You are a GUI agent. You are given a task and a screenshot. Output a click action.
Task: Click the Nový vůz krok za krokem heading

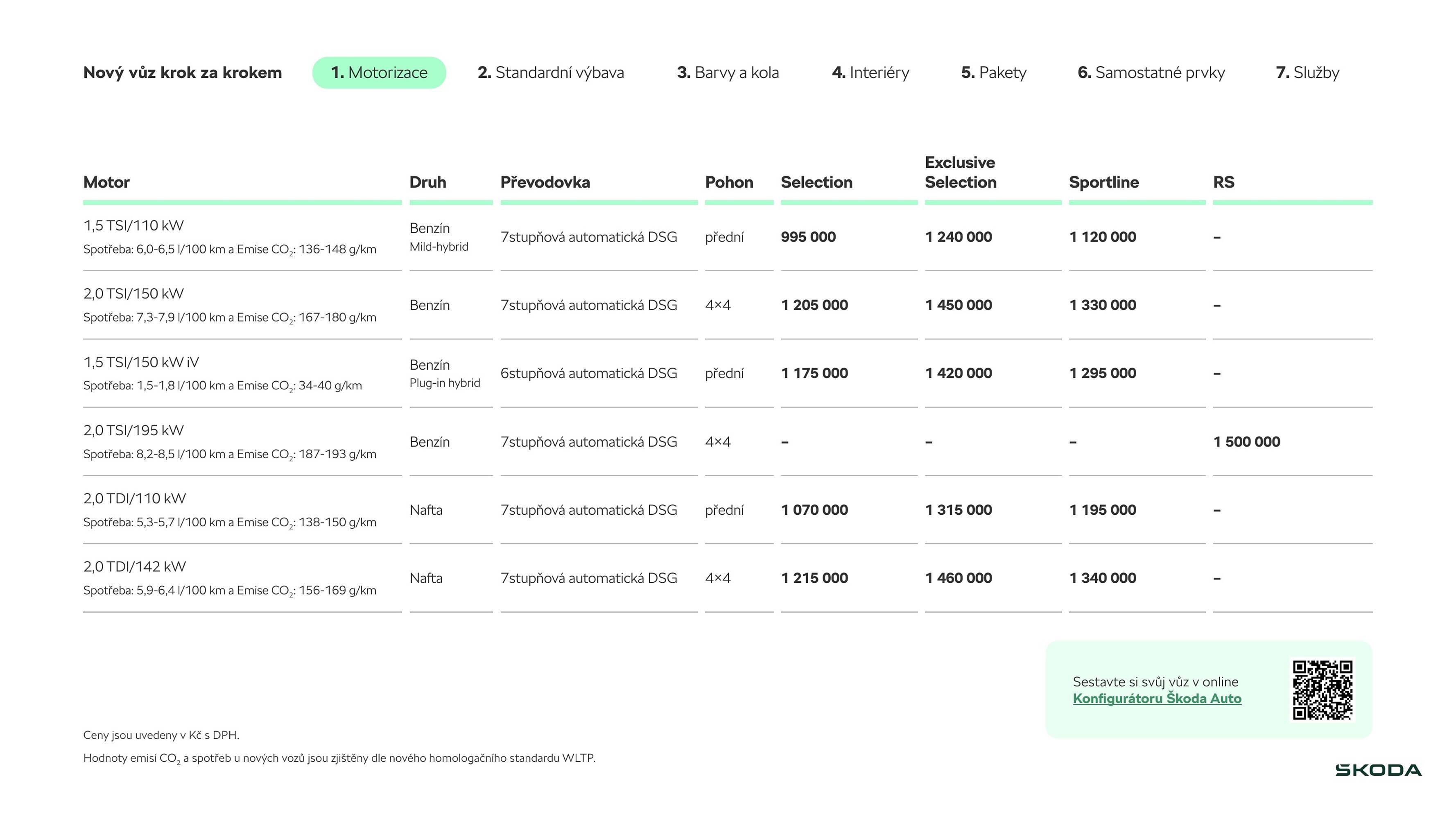[x=182, y=72]
